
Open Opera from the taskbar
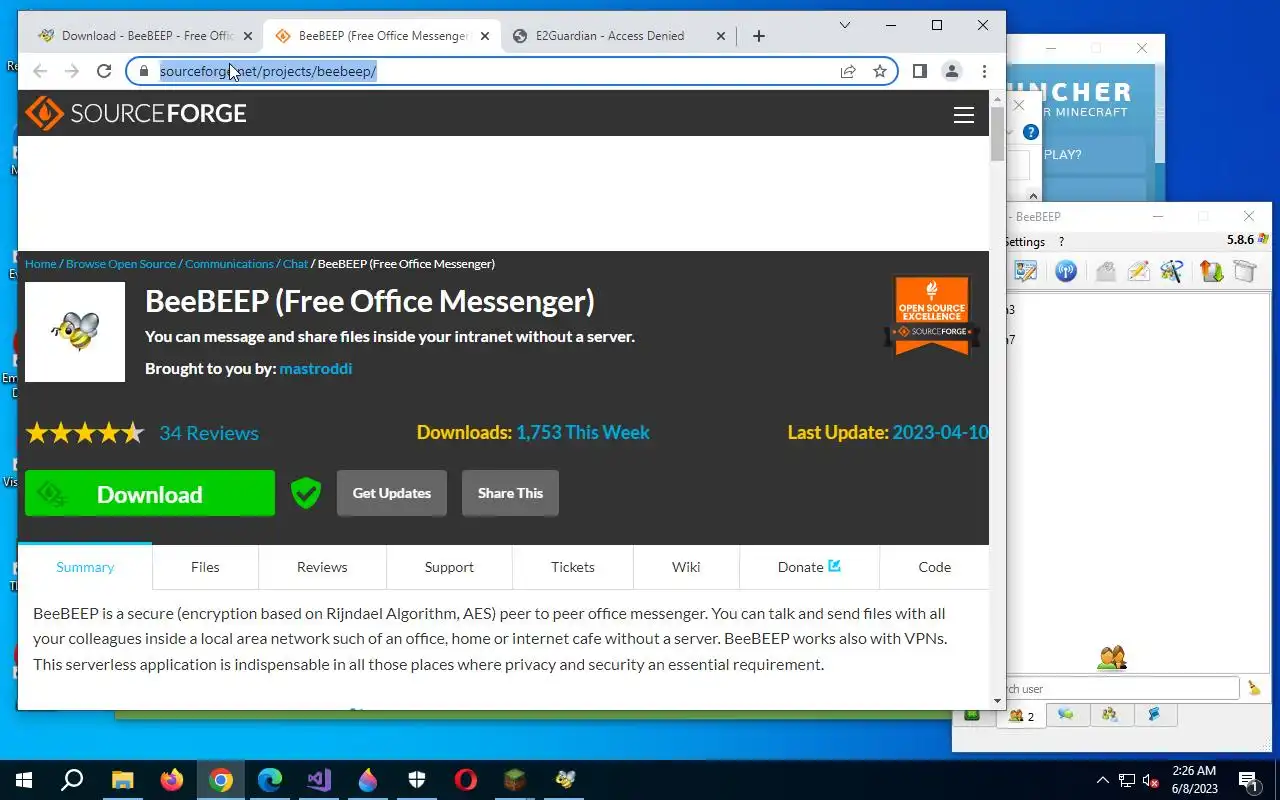466,780
